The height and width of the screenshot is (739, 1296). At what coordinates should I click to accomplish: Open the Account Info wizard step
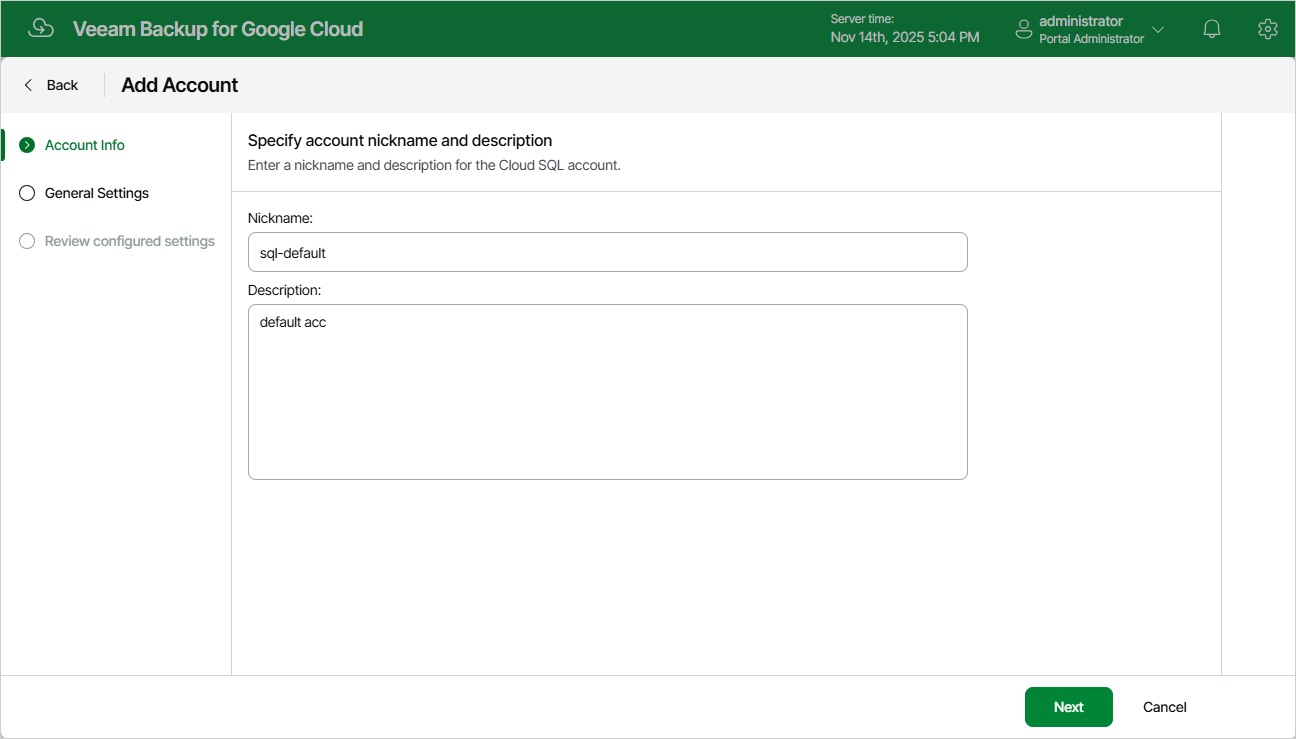point(85,145)
